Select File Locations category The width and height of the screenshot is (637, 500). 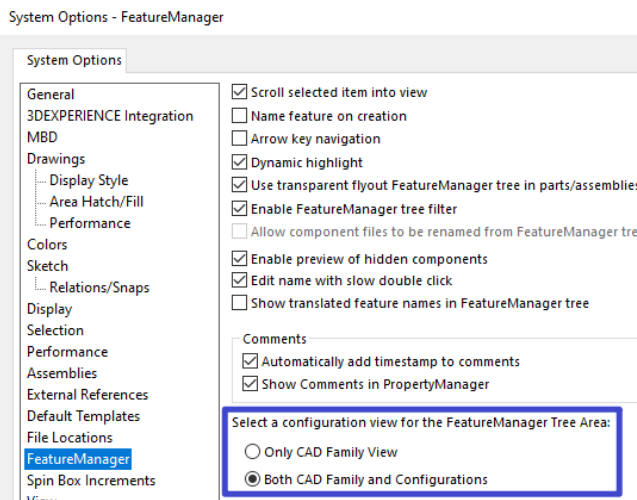(70, 438)
